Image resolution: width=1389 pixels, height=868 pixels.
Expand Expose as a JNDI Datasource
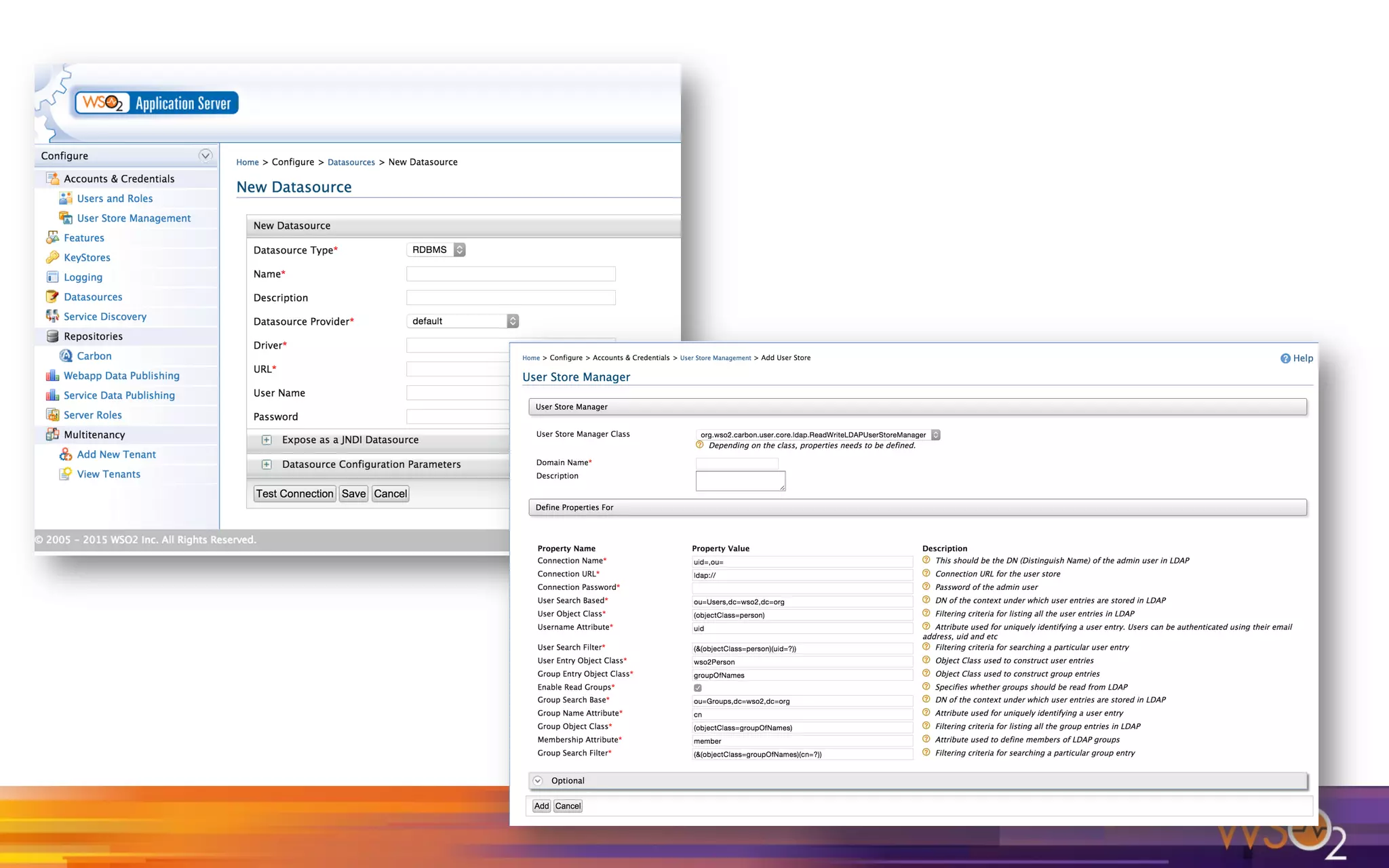click(x=267, y=439)
